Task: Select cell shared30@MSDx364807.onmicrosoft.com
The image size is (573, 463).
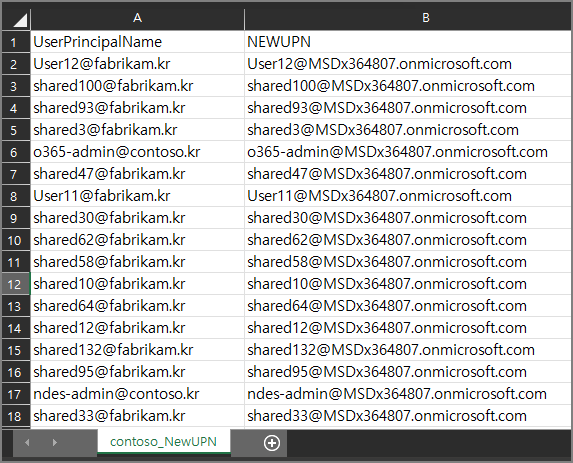Action: (407, 218)
